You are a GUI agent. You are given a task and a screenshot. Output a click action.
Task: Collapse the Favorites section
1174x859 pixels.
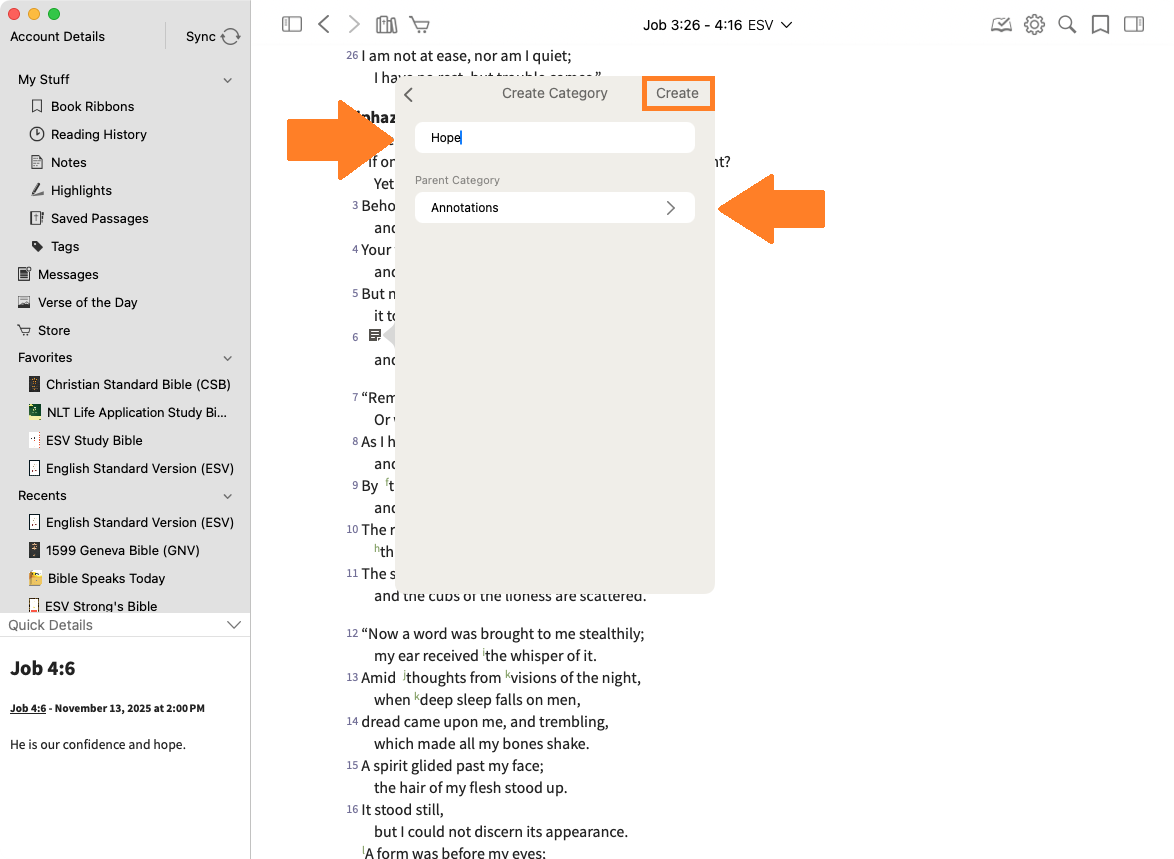click(x=227, y=358)
